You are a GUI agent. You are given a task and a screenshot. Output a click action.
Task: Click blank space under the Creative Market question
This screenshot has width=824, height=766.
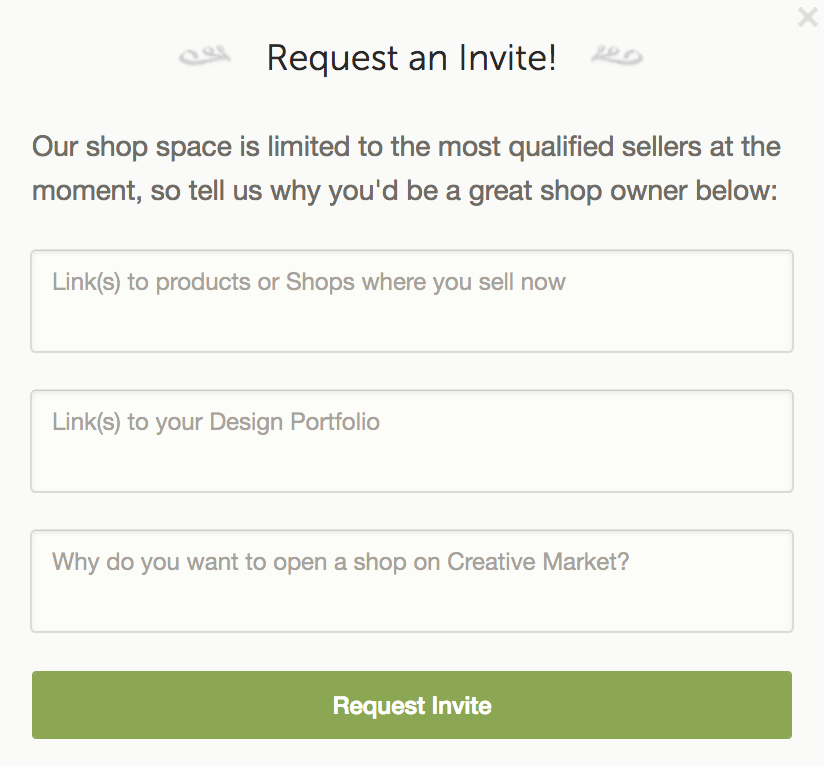411,604
